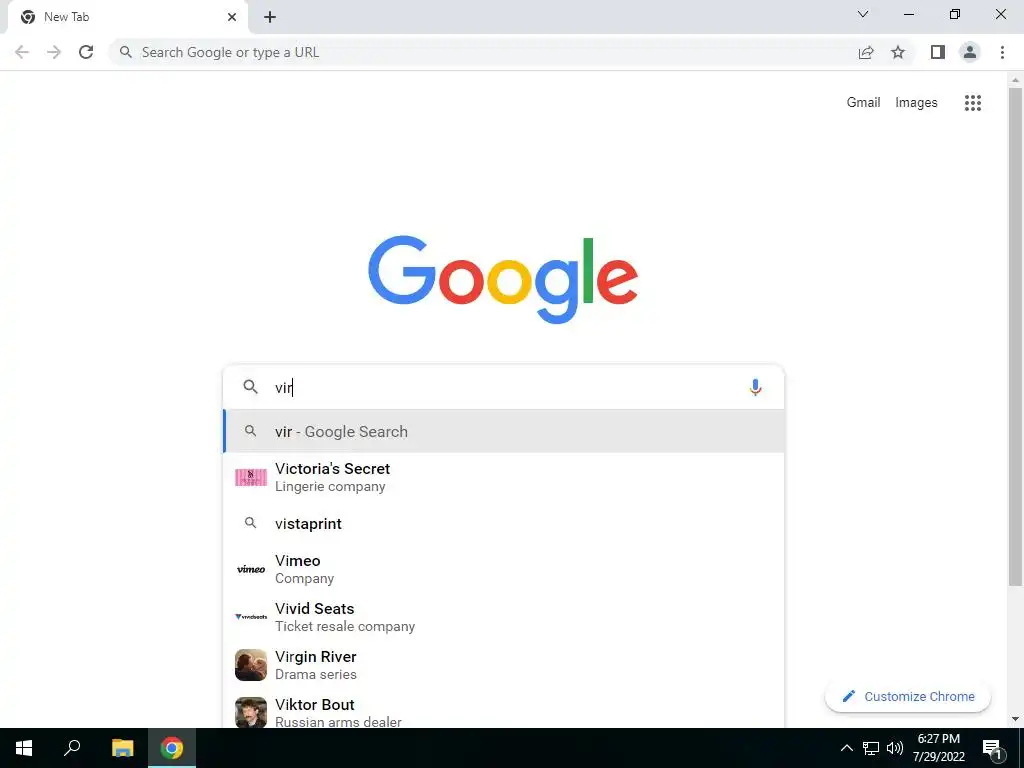Reload the page with the refresh icon

tap(86, 52)
